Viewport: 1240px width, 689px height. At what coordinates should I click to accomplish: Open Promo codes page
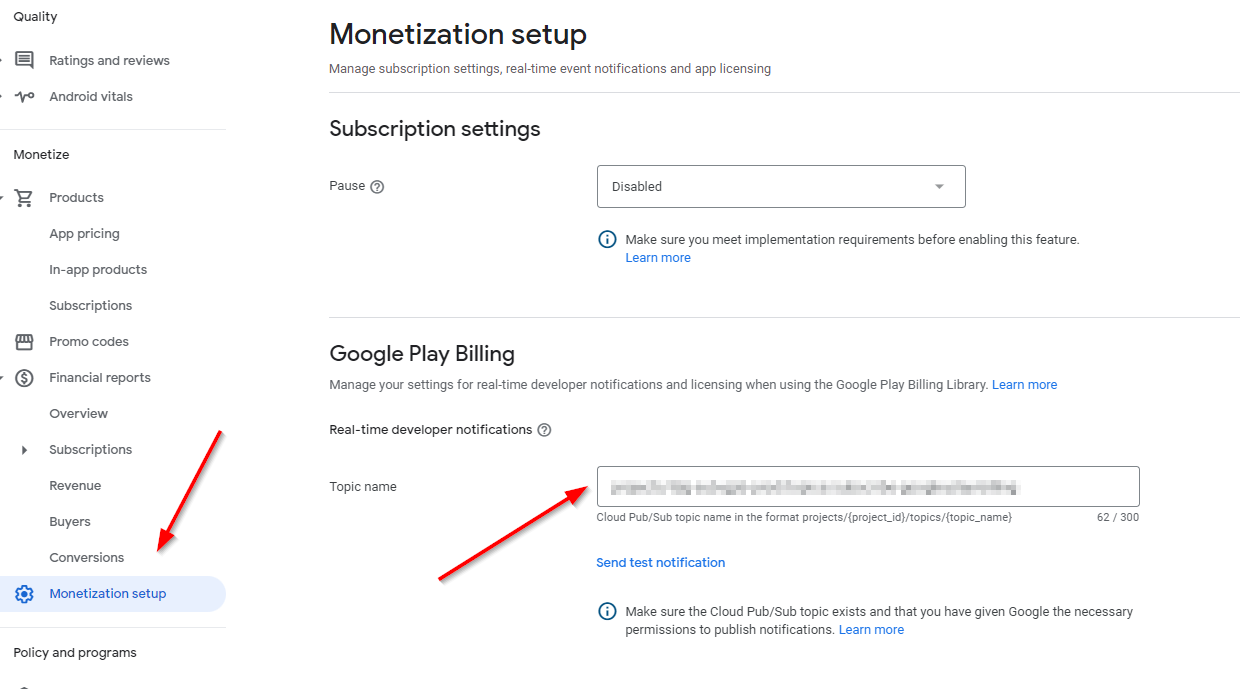[x=89, y=342]
